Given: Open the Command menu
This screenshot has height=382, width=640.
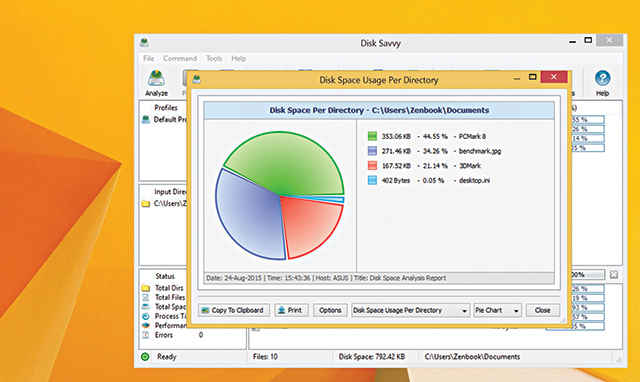Looking at the screenshot, I should (x=180, y=59).
